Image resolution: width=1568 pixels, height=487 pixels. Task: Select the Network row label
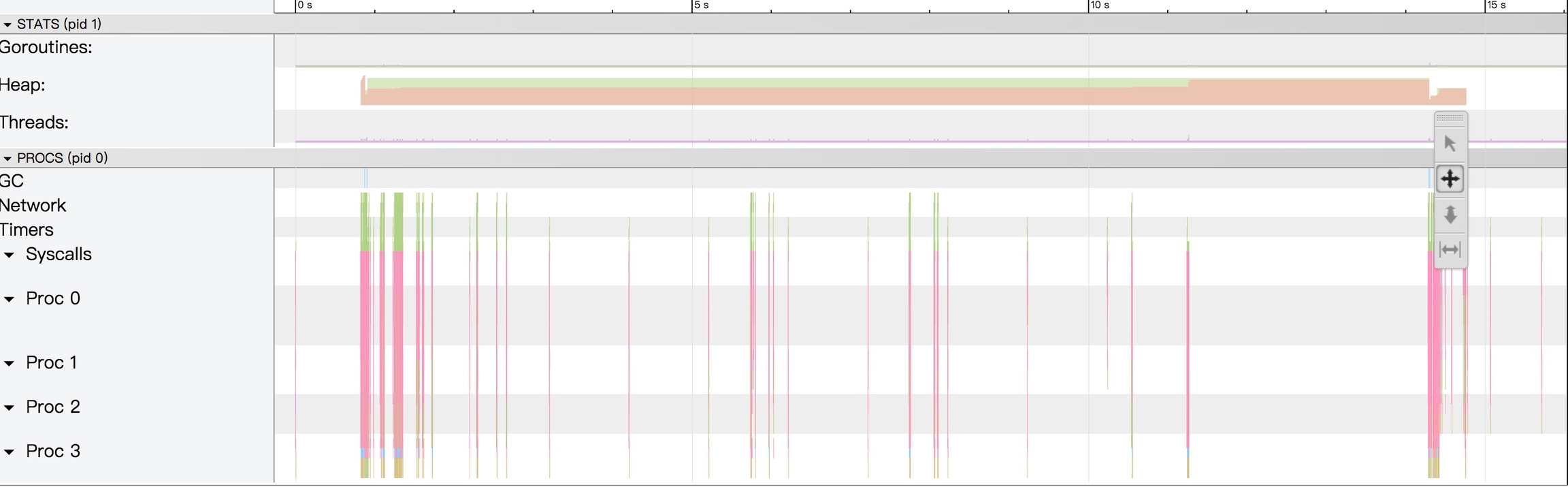33,206
